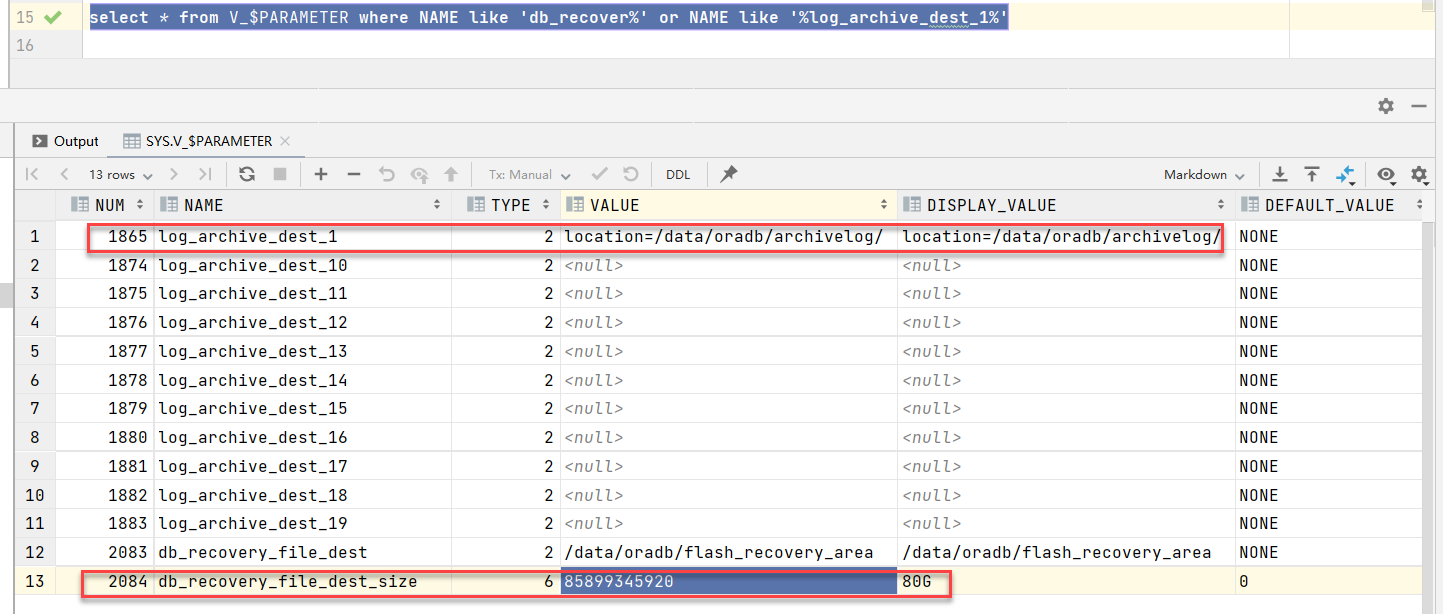
Task: Open Tx: Manual transaction mode dropdown
Action: [x=530, y=174]
